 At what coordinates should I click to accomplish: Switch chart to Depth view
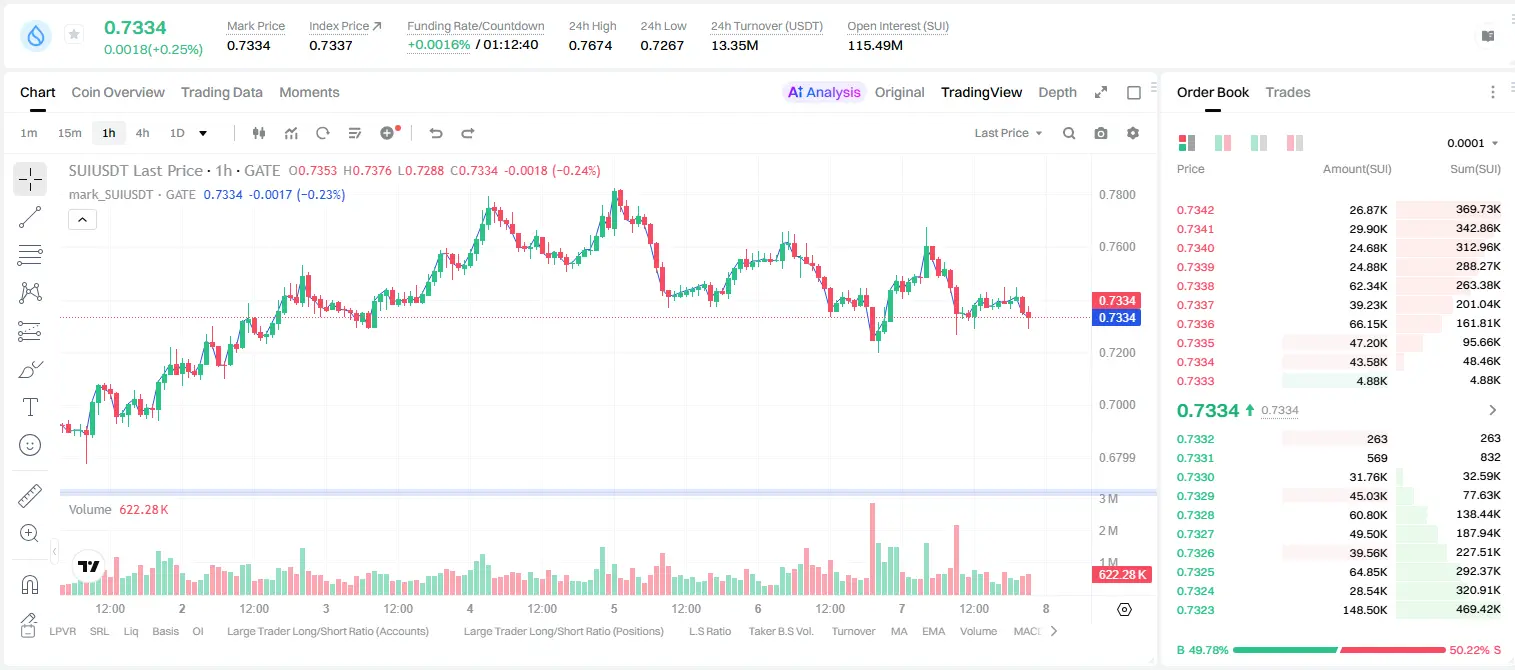tap(1057, 92)
